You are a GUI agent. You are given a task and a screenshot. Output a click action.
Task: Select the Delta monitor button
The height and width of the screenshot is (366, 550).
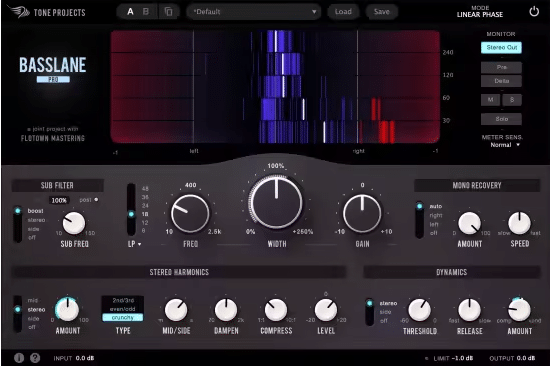[501, 81]
